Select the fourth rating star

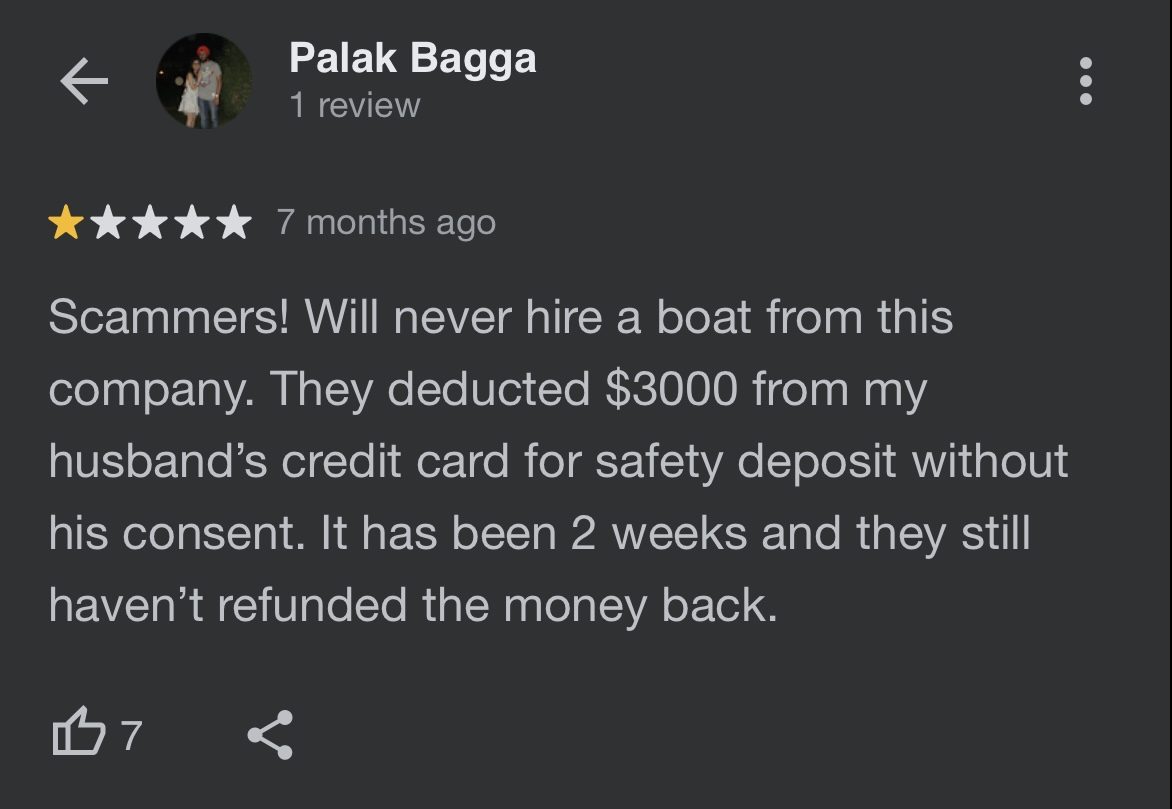193,222
